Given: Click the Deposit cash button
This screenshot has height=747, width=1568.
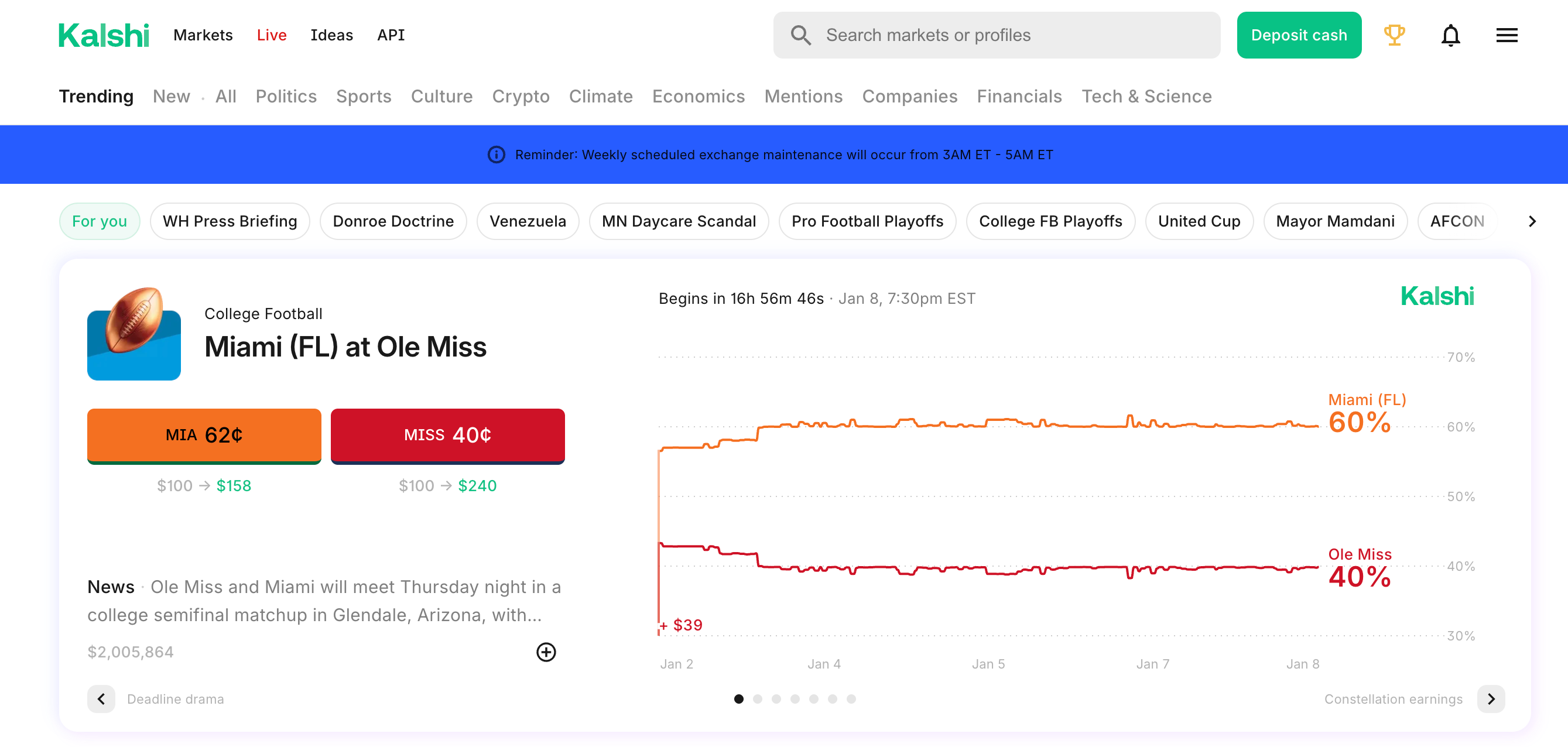Looking at the screenshot, I should tap(1298, 35).
